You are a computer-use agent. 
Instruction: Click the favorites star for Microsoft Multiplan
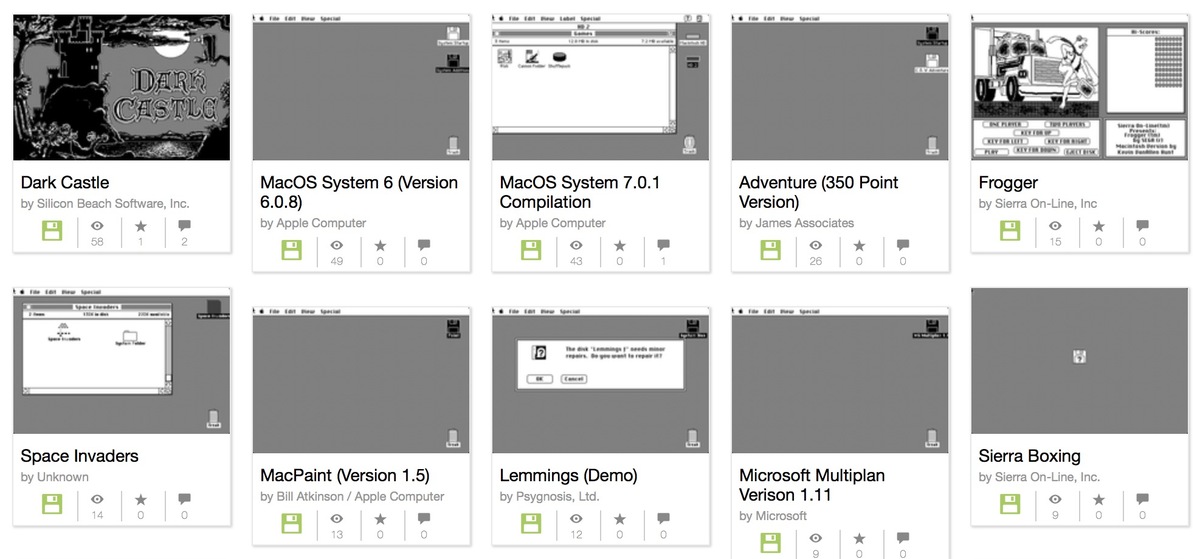859,538
